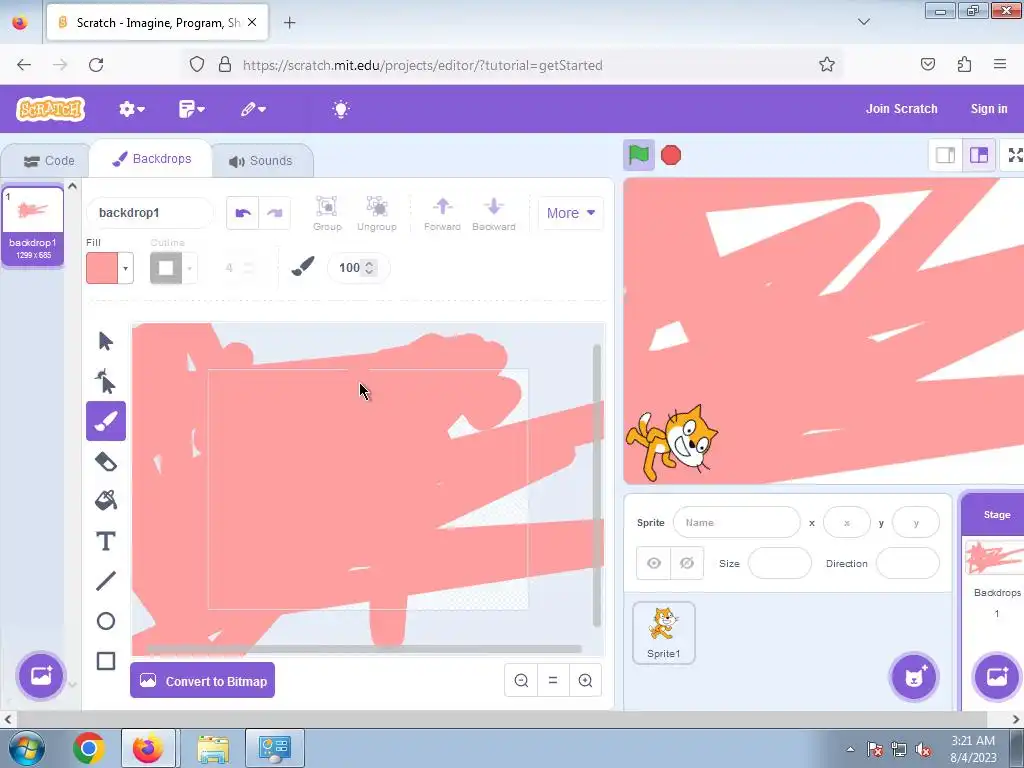Screen dimensions: 1024x768
Task: Click the sprite Direction field
Action: click(x=908, y=563)
